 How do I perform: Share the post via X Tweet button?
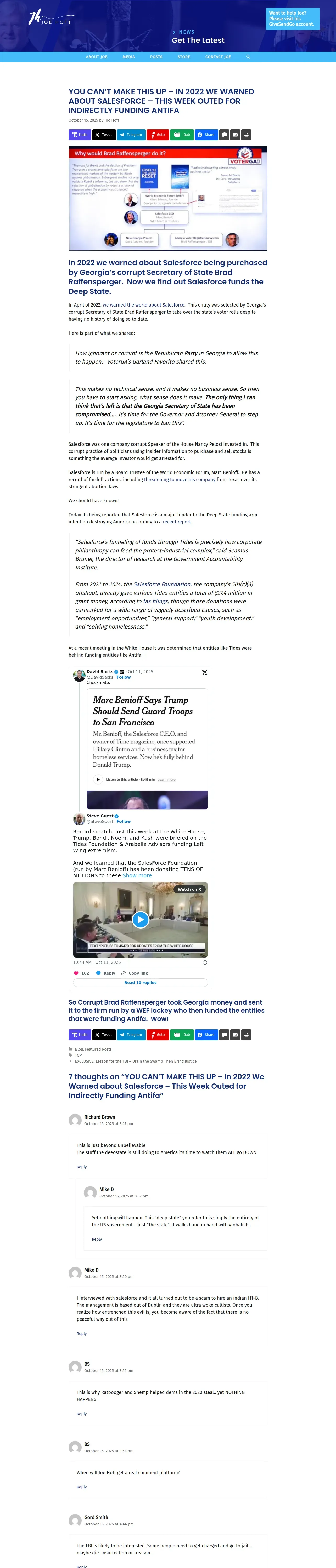click(x=104, y=135)
